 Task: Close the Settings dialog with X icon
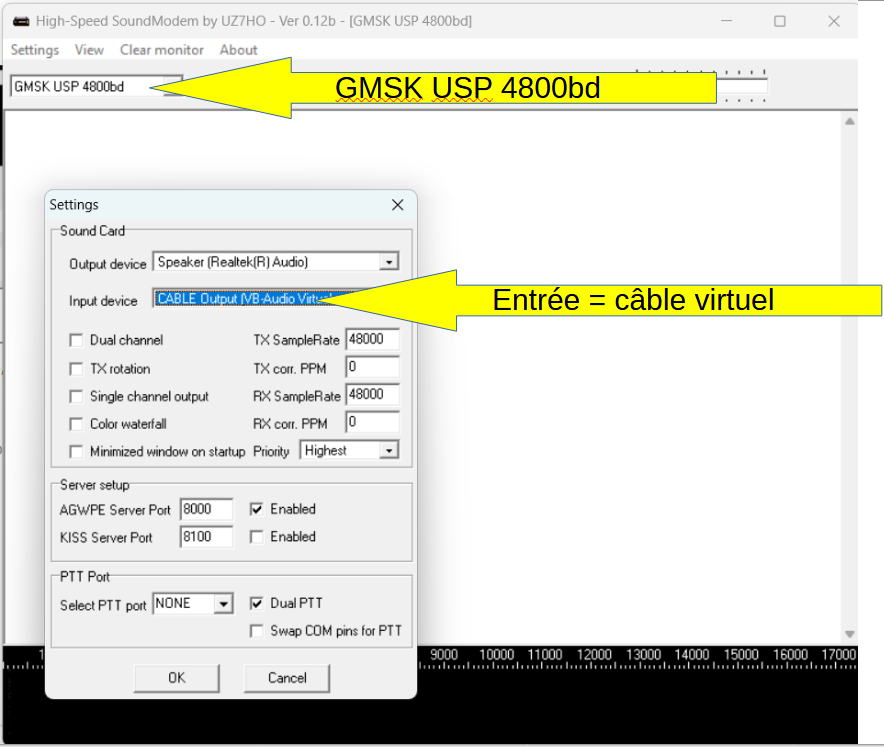click(397, 205)
